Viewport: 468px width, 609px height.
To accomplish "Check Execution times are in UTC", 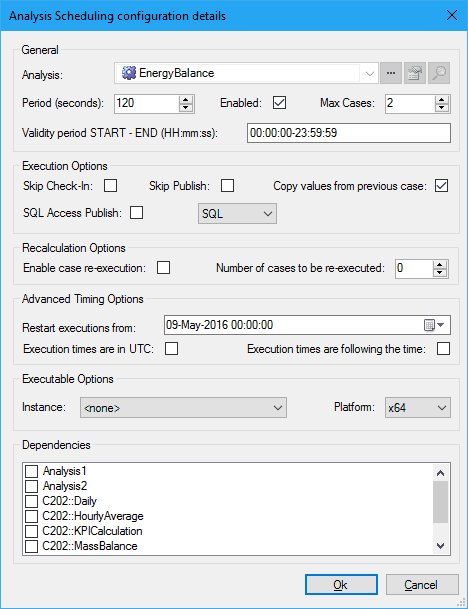I will click(x=171, y=348).
